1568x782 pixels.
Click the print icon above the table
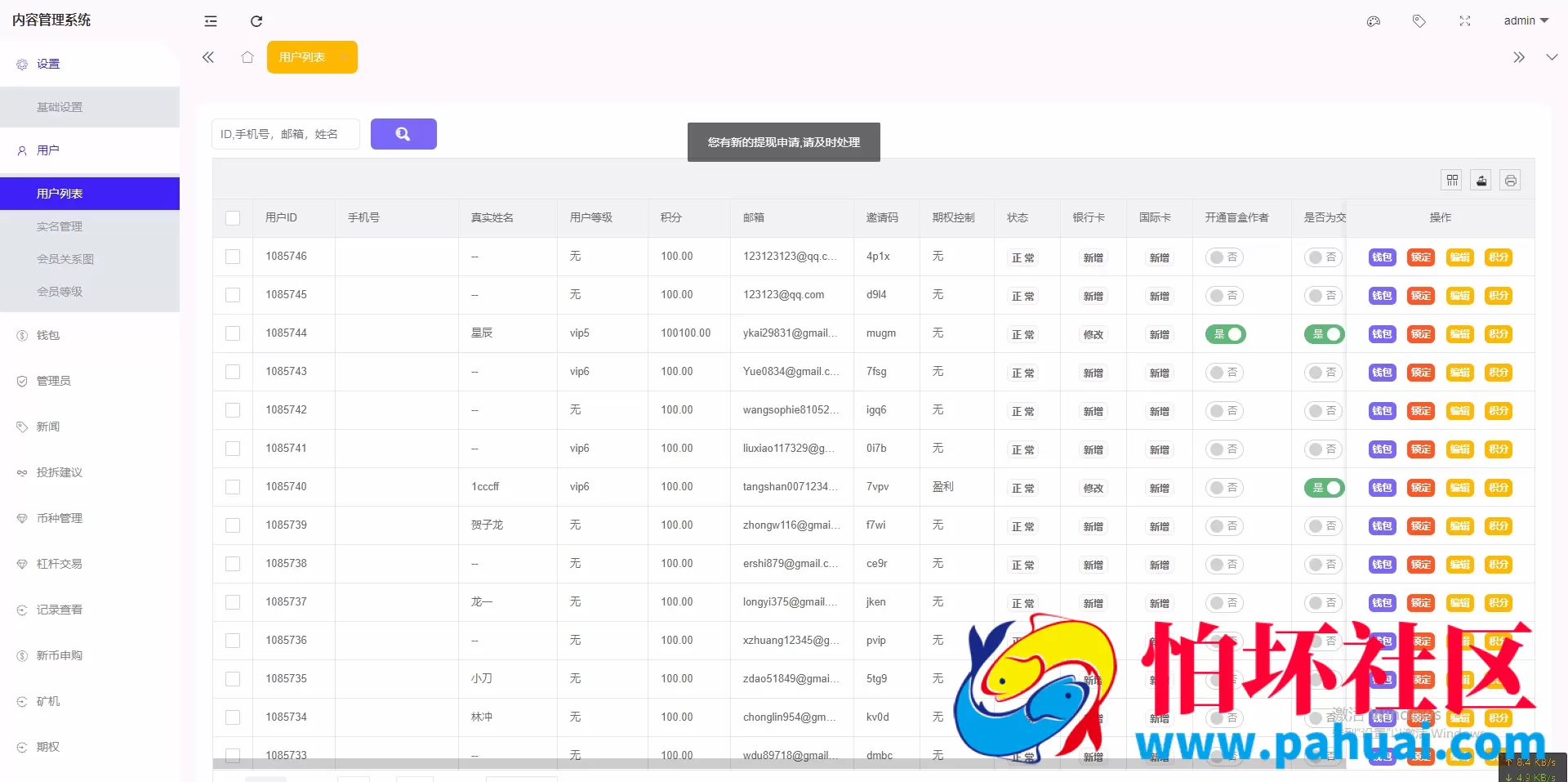1511,181
